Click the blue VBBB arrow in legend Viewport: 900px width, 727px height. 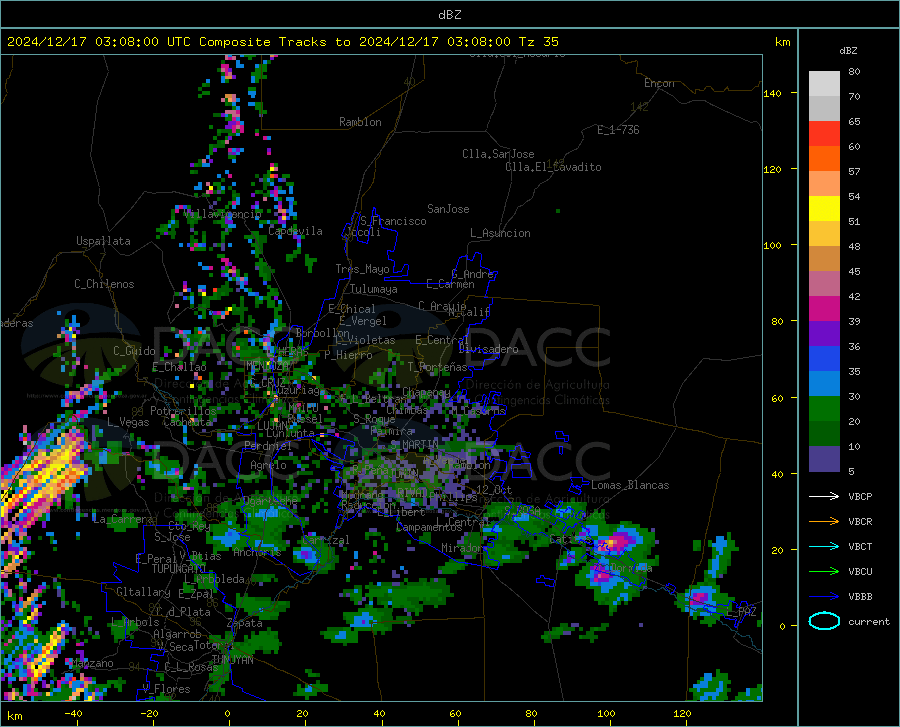(824, 597)
